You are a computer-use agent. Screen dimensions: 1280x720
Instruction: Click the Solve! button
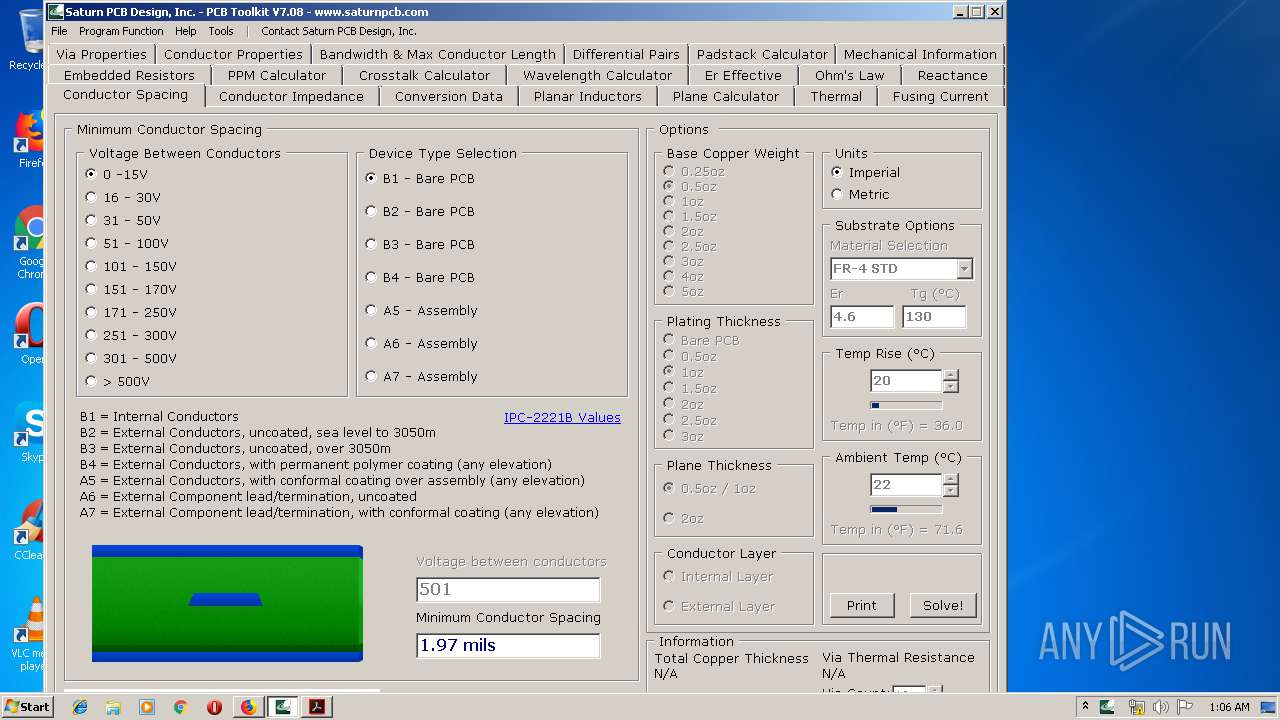tap(943, 605)
